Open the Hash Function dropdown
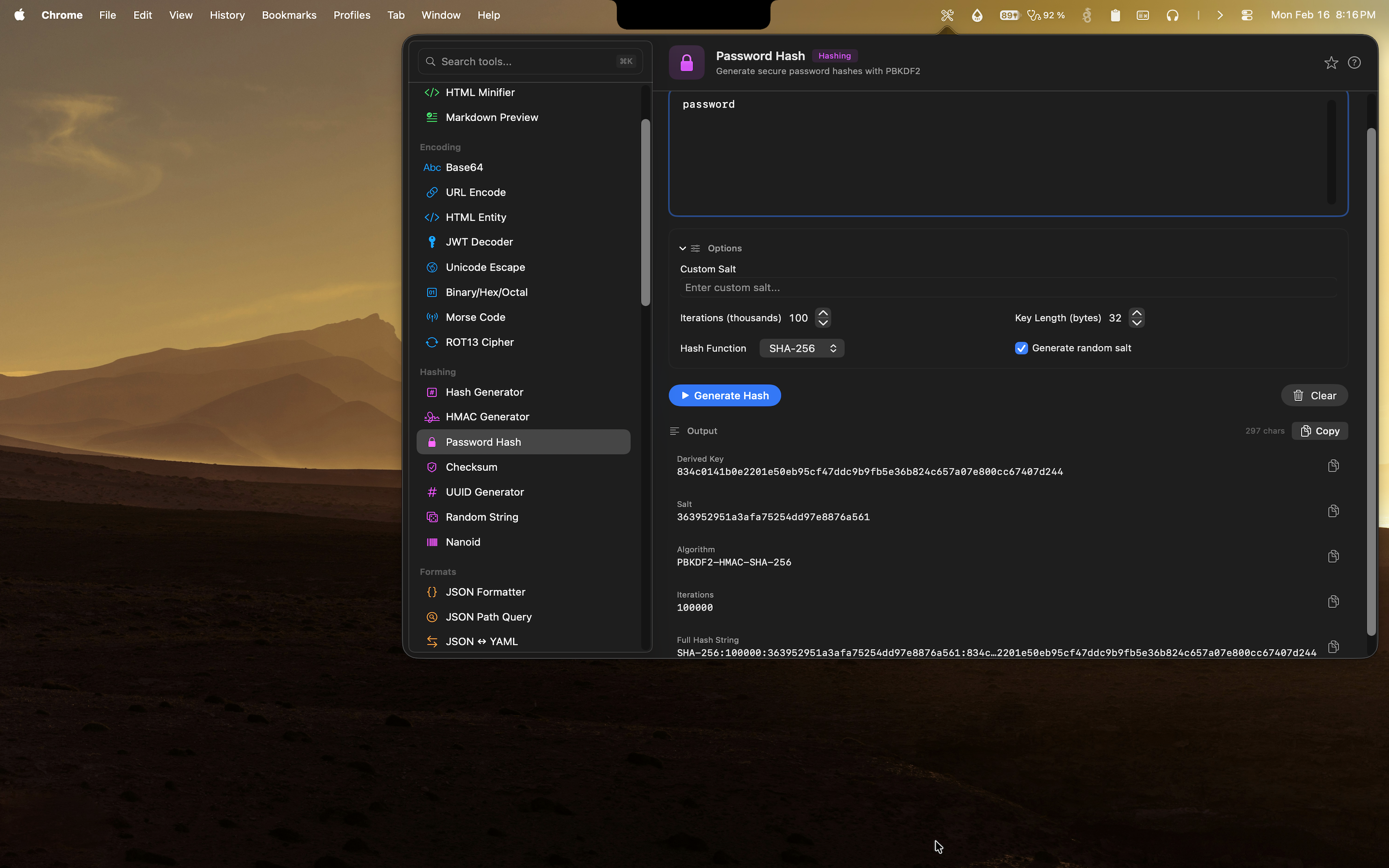 point(801,348)
